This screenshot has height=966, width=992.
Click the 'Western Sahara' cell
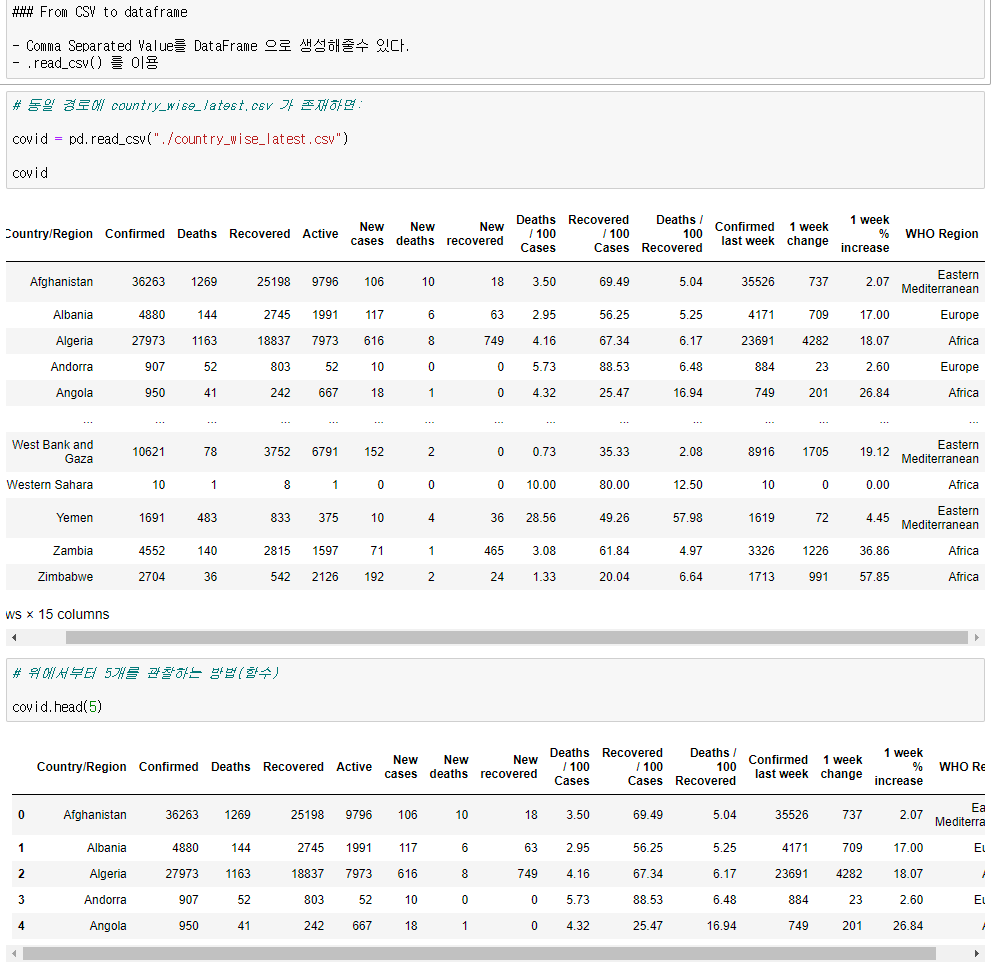click(x=50, y=485)
